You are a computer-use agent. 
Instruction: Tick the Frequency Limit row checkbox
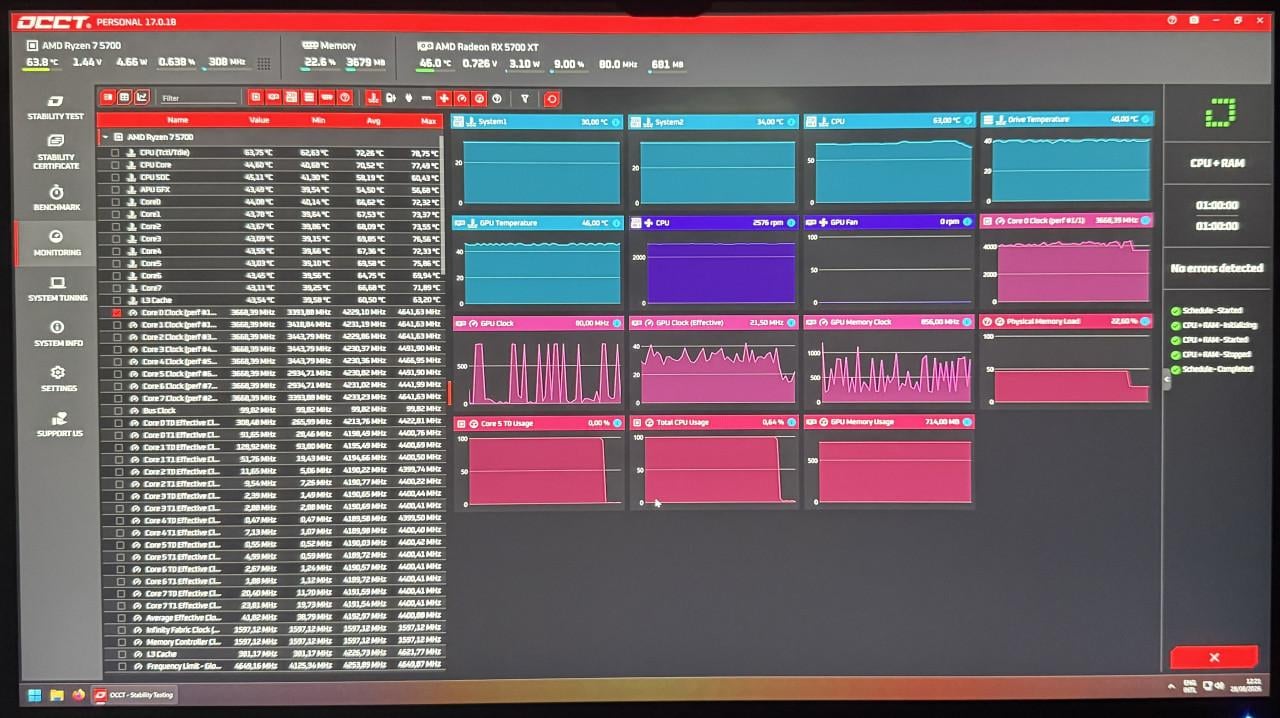pyautogui.click(x=121, y=666)
